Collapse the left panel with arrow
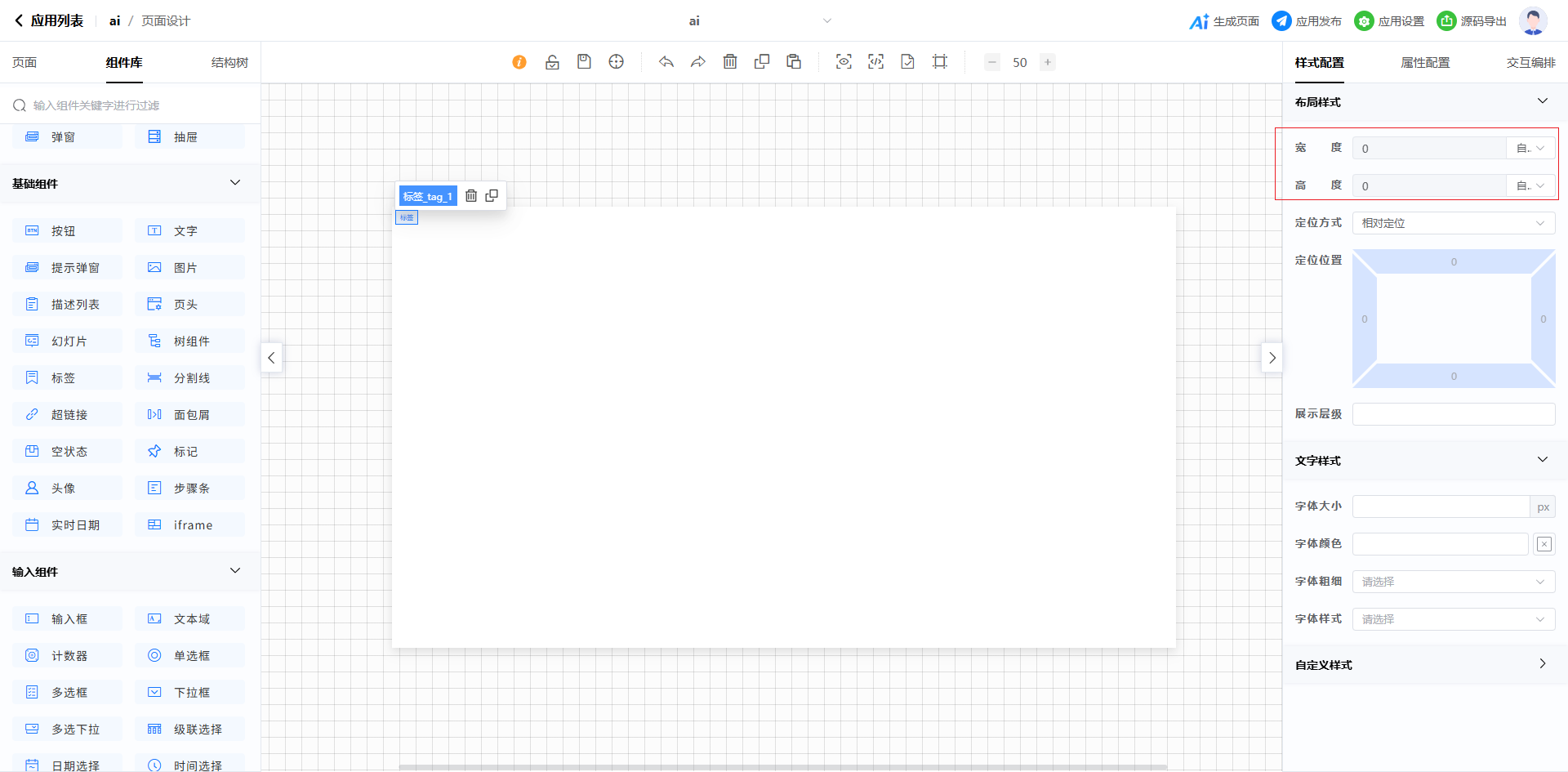Image resolution: width=1568 pixels, height=772 pixels. click(271, 358)
